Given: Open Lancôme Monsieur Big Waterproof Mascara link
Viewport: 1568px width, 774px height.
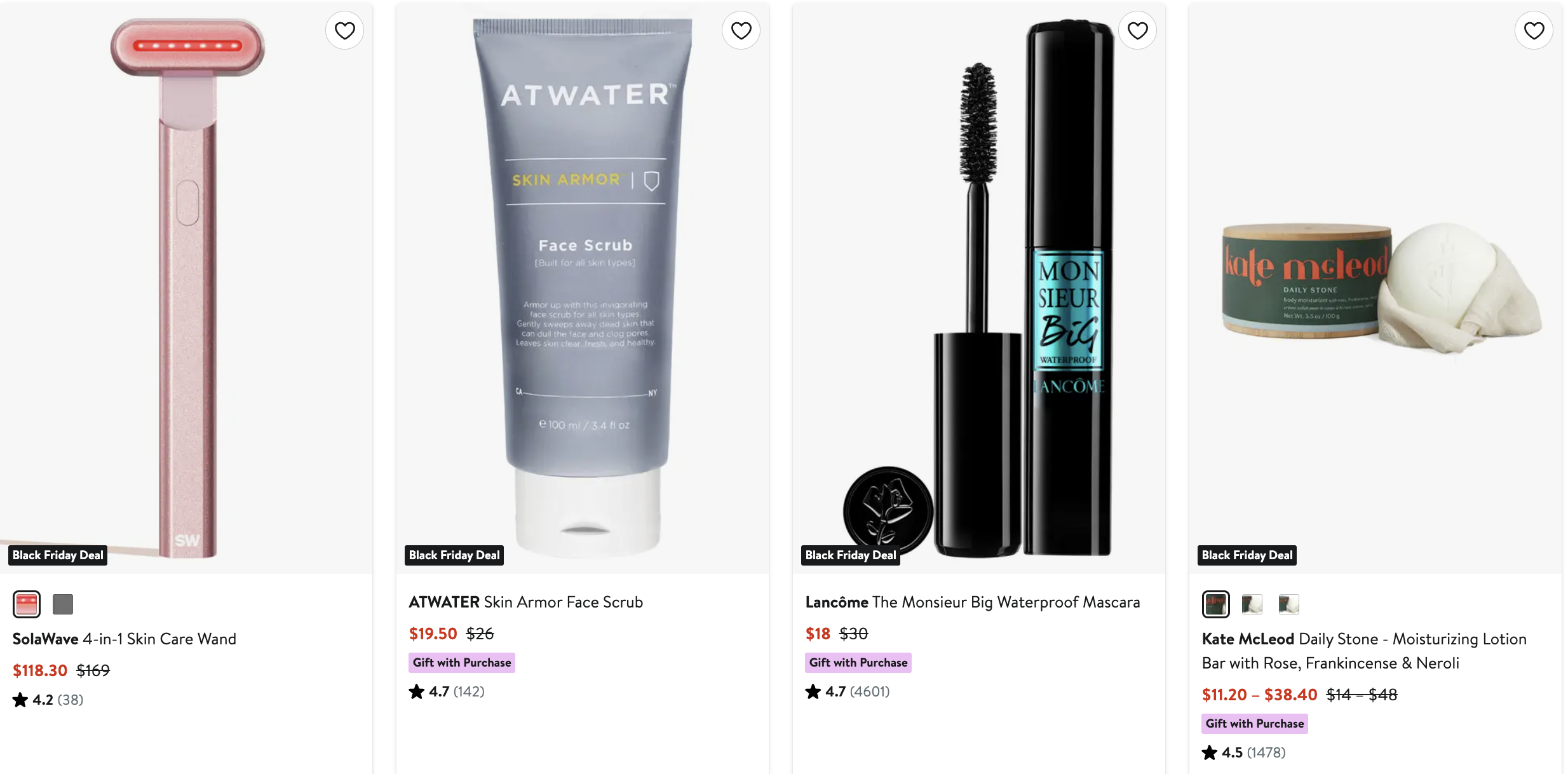Looking at the screenshot, I should click(x=973, y=602).
